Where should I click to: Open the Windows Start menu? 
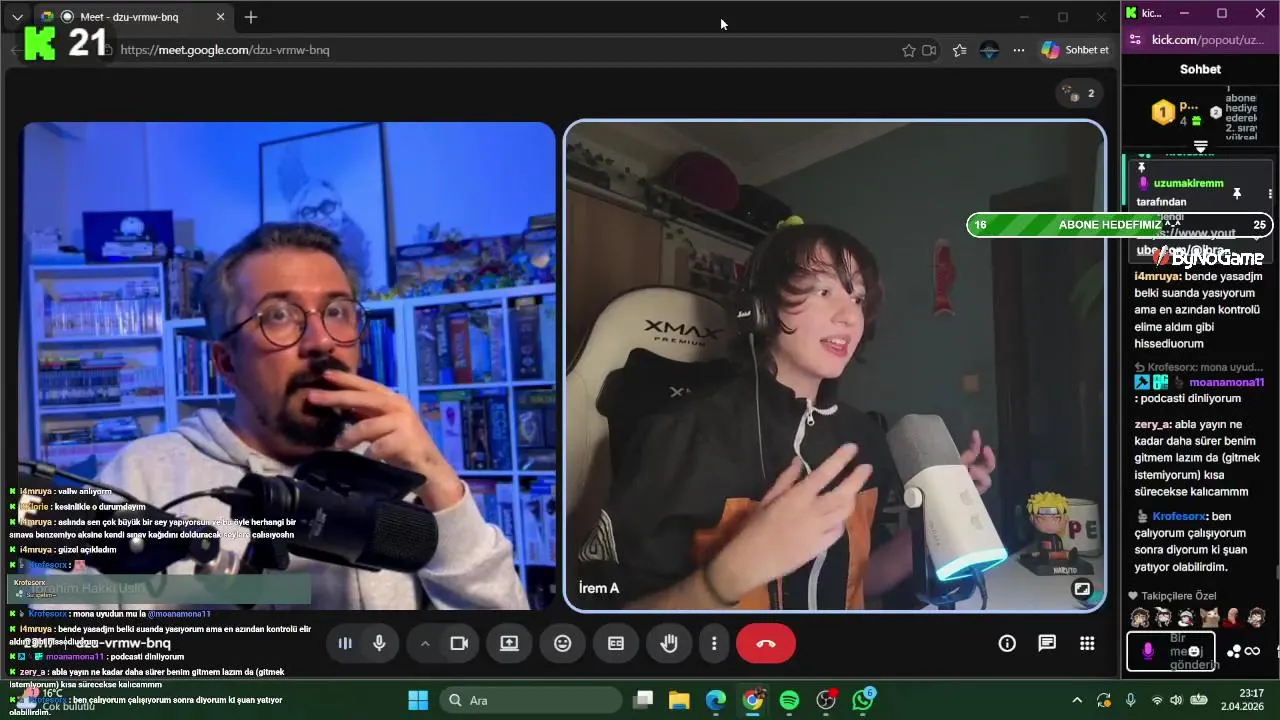pyautogui.click(x=418, y=700)
